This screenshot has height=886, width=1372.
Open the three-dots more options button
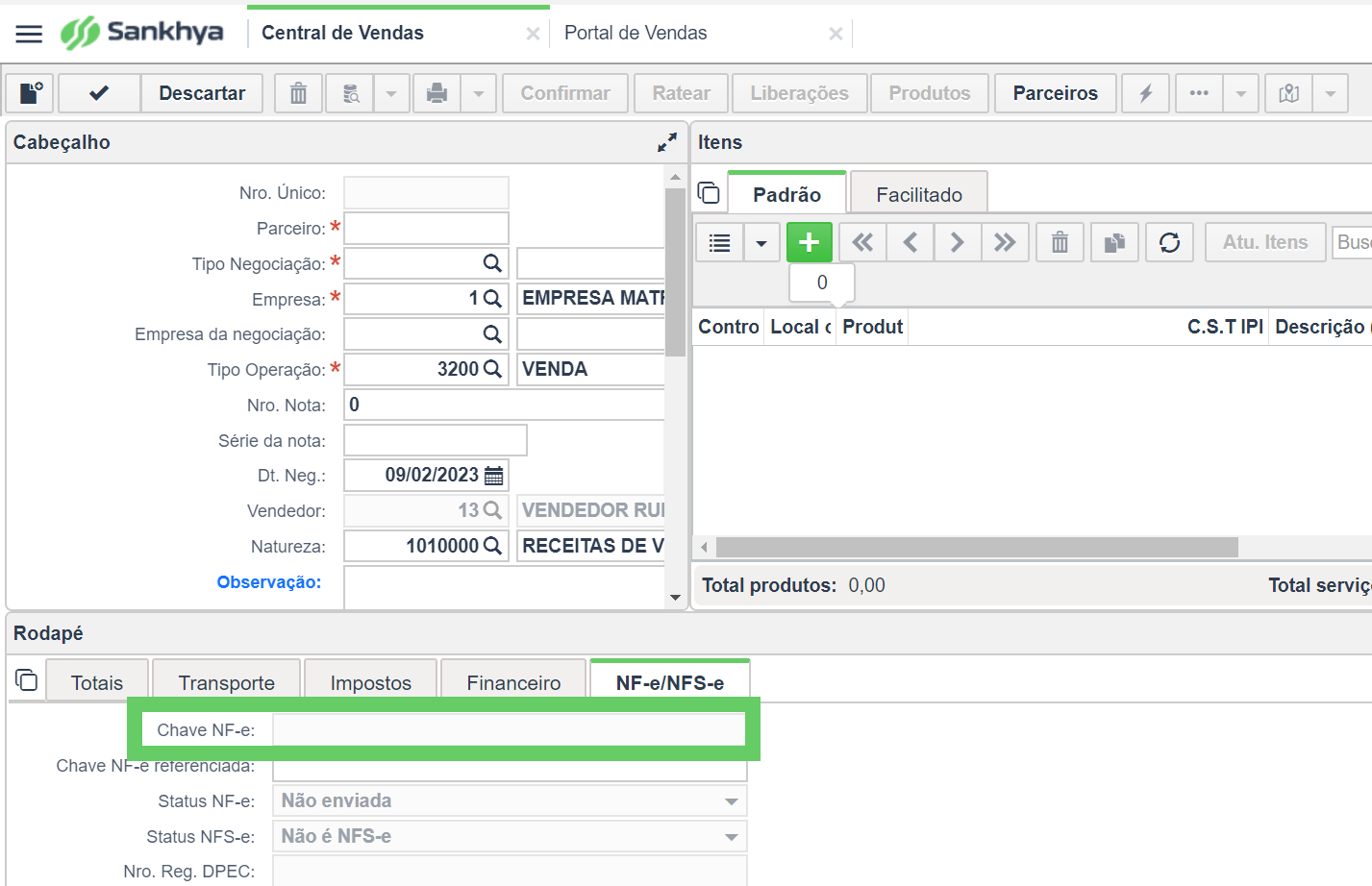[1199, 93]
